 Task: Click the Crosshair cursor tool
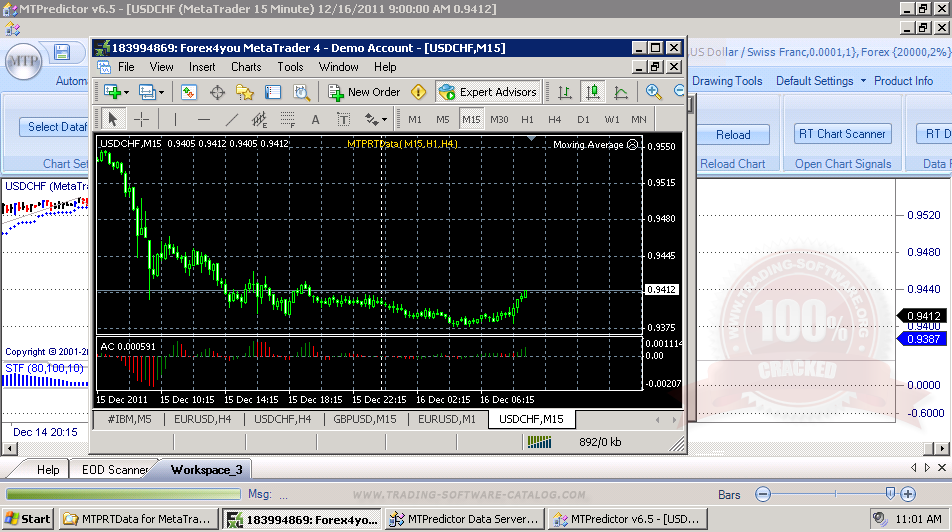(x=142, y=119)
